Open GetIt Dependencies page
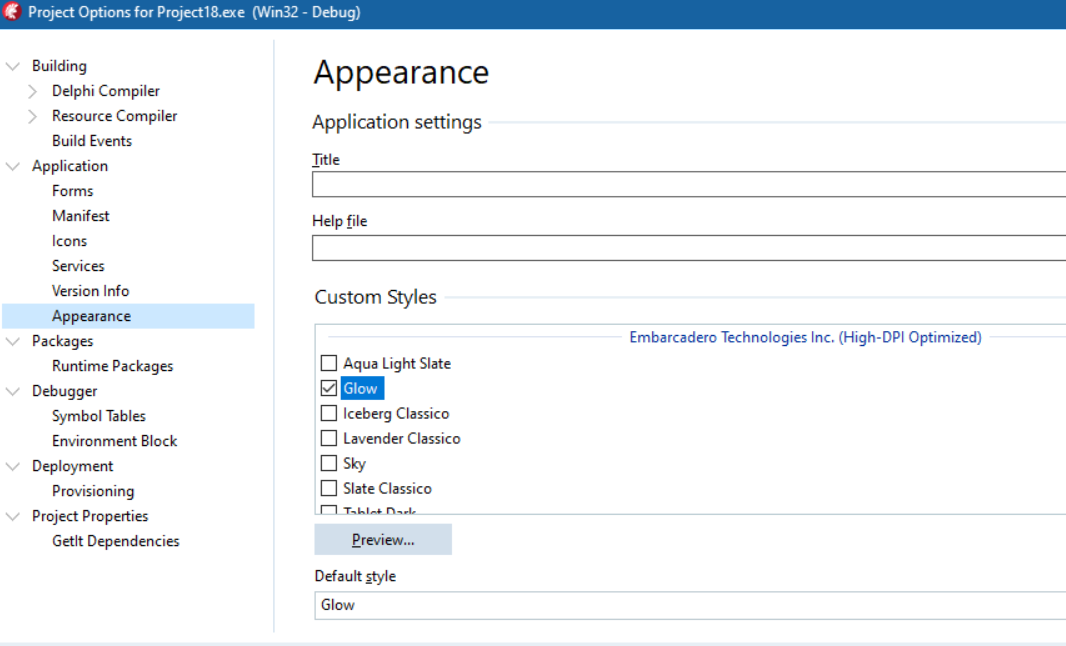This screenshot has height=646, width=1066. [x=116, y=541]
